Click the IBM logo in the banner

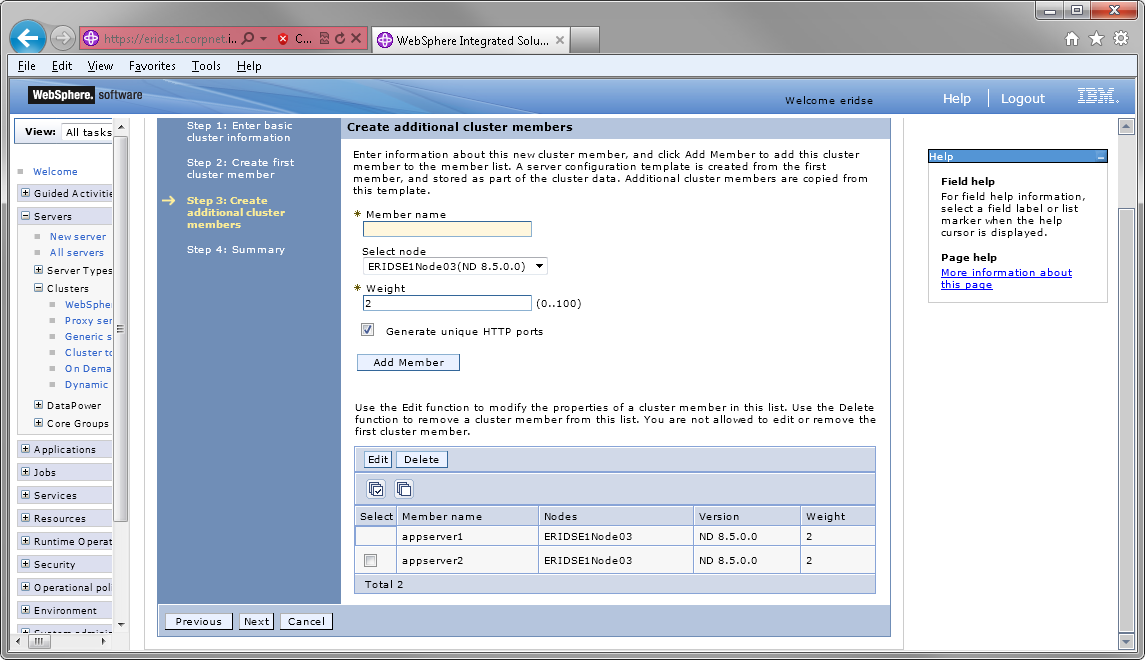[1098, 96]
